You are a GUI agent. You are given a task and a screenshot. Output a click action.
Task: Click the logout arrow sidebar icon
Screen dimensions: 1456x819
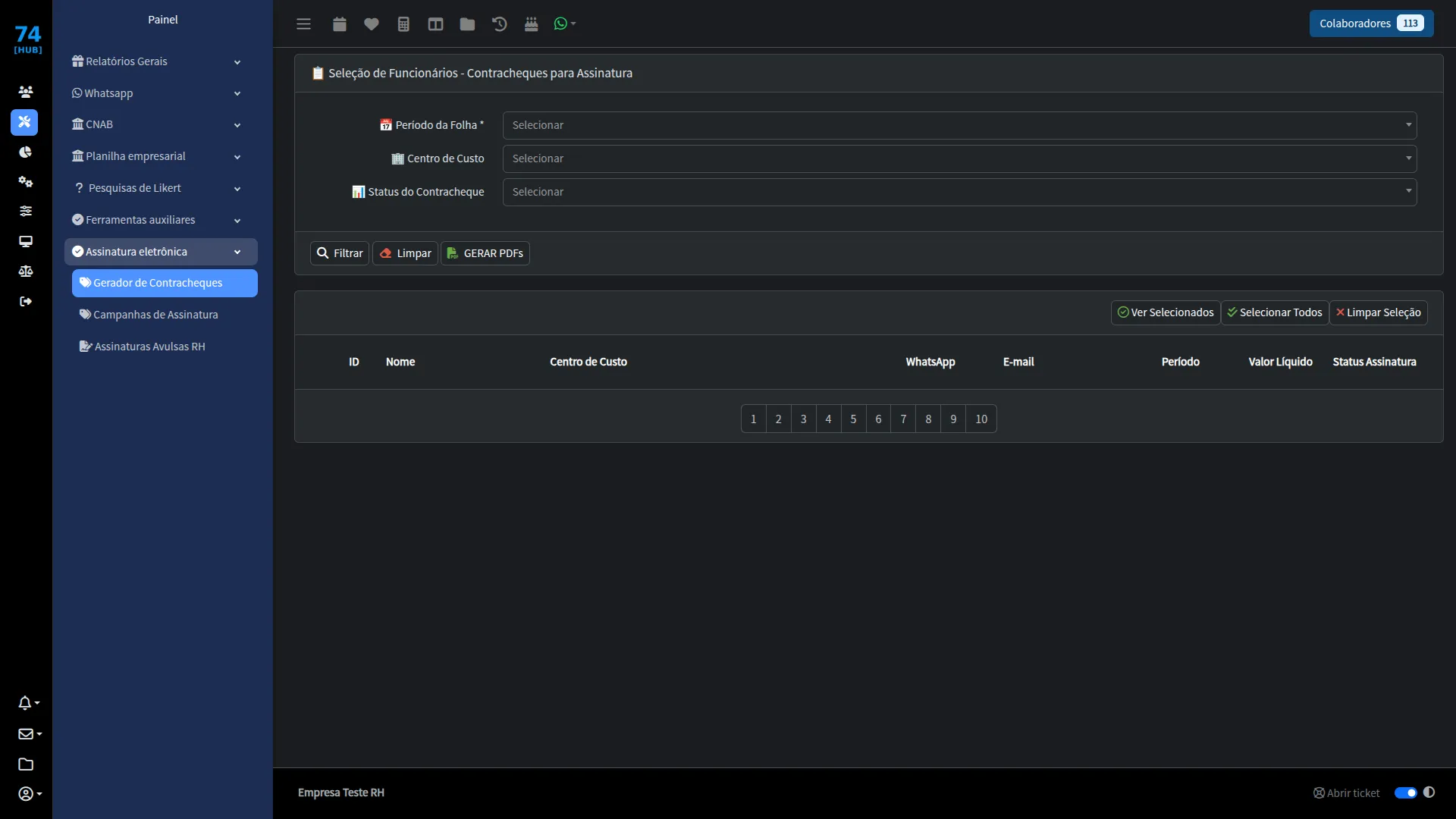26,301
